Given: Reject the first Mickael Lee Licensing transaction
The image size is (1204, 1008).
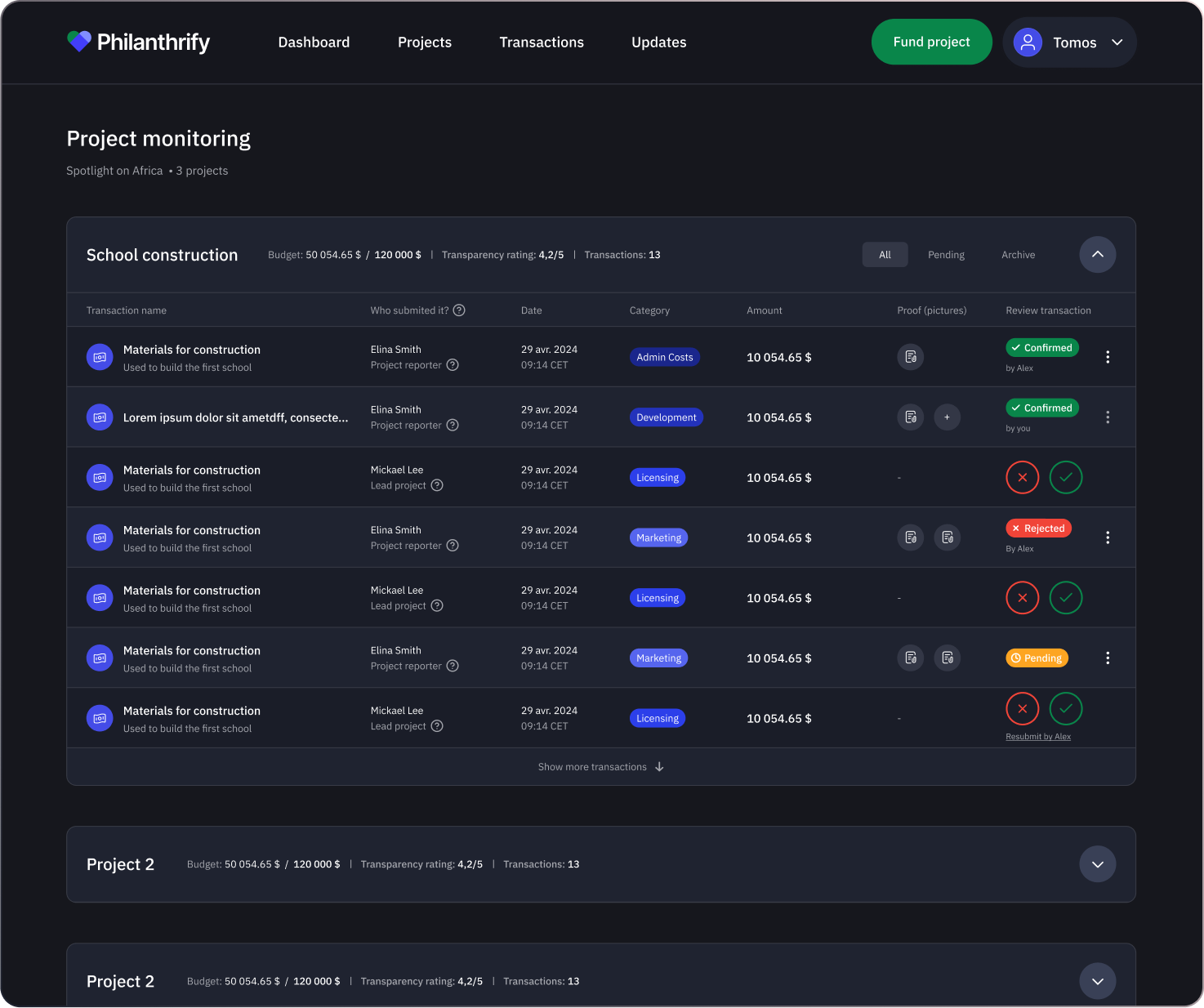Looking at the screenshot, I should click(1022, 478).
